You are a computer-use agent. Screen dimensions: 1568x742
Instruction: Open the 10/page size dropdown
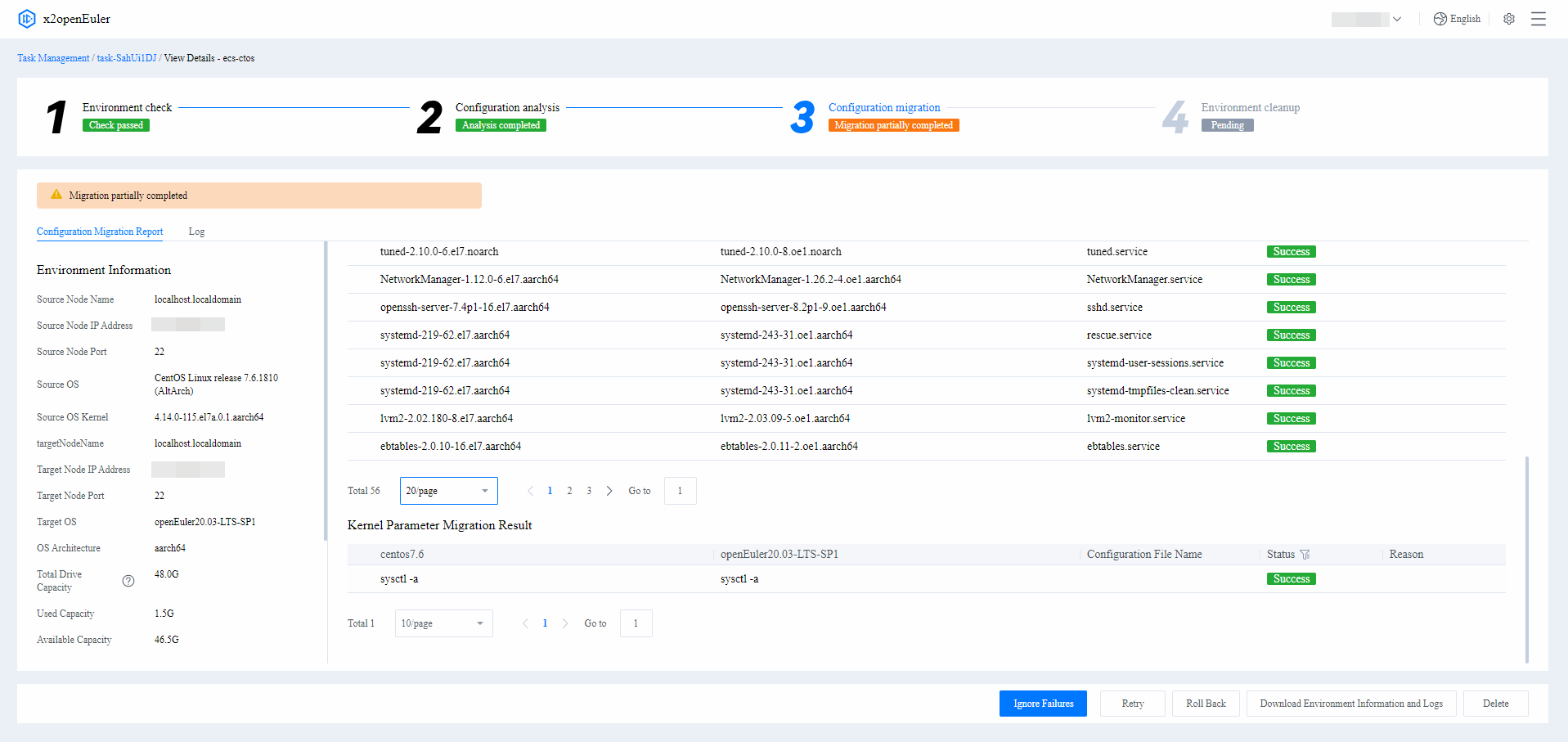click(x=443, y=623)
